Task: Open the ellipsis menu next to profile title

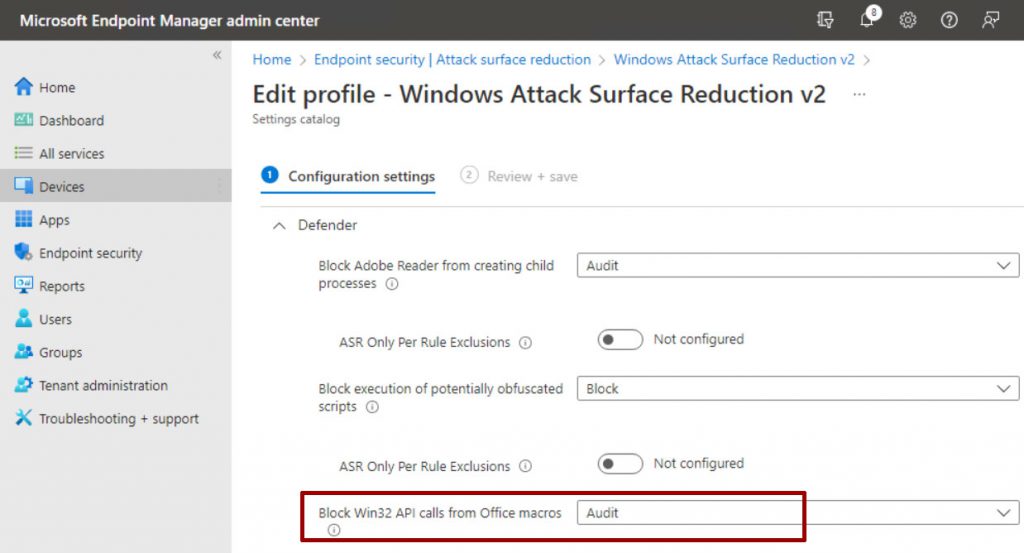Action: [x=859, y=95]
